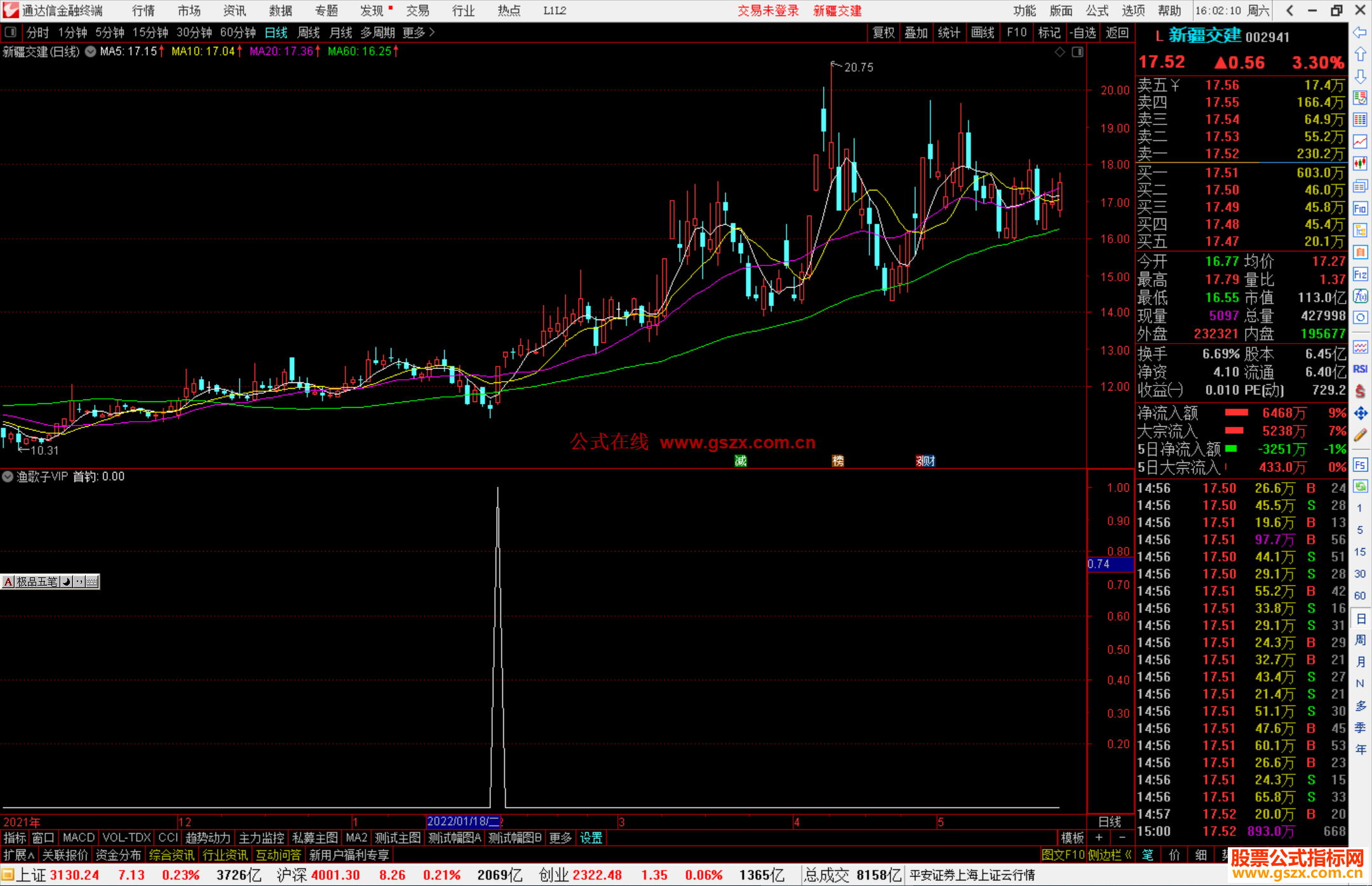Click the yellow icon before 上证 index
The width and height of the screenshot is (1372, 886).
click(x=7, y=875)
